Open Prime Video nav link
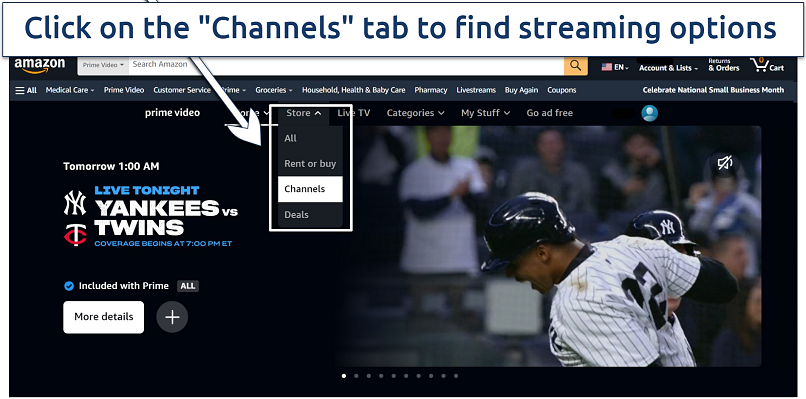The height and width of the screenshot is (399, 806). coord(124,90)
